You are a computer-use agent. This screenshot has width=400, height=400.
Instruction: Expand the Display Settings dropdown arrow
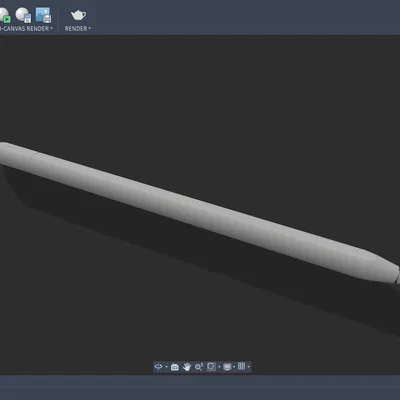[x=234, y=367]
